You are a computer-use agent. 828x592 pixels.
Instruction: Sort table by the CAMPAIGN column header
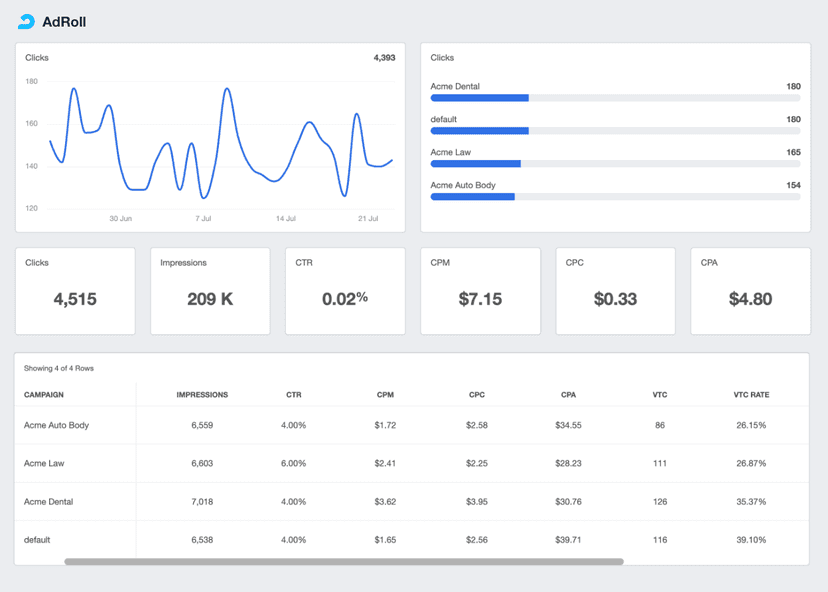[x=46, y=394]
